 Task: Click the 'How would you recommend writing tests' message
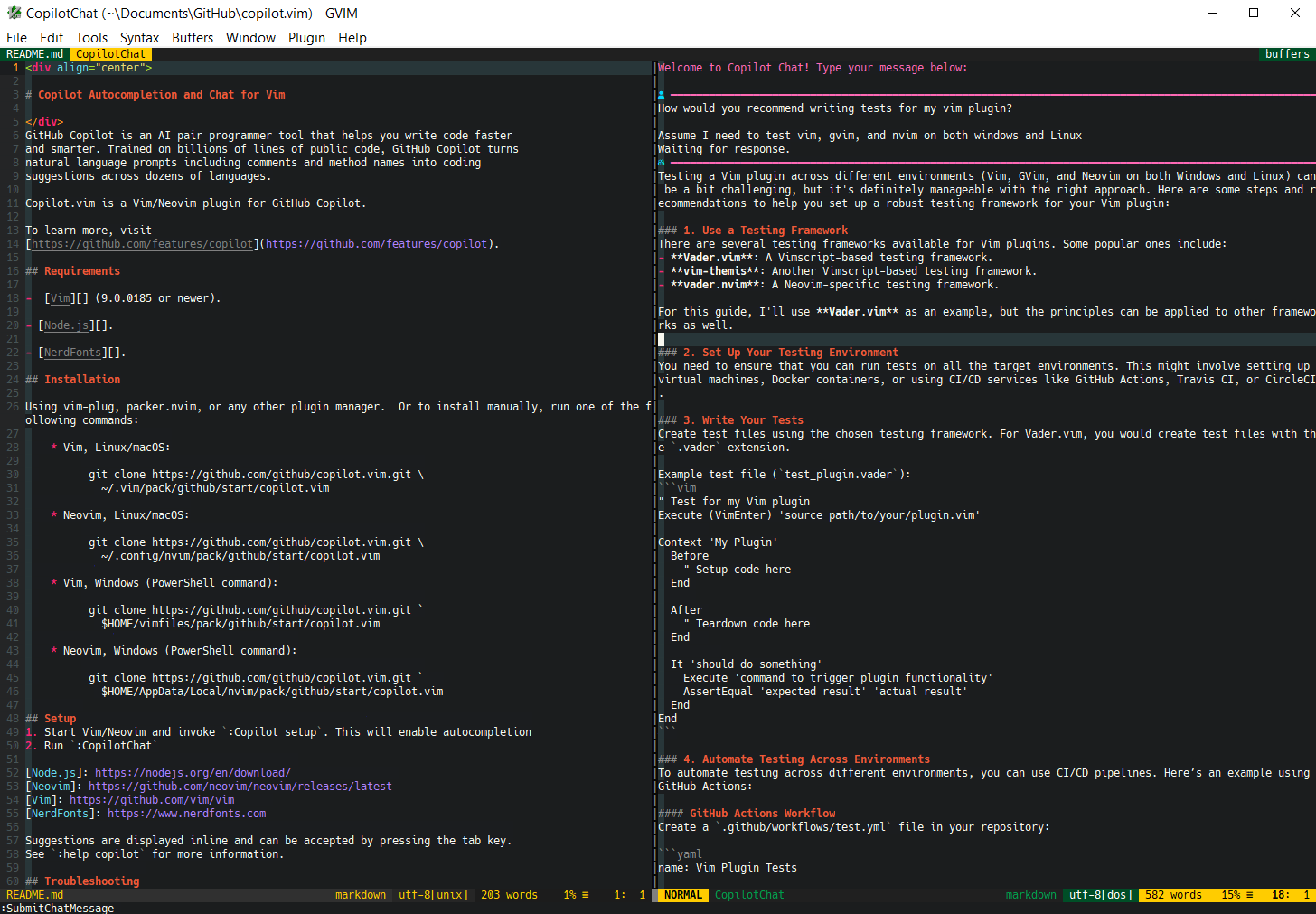pos(835,108)
